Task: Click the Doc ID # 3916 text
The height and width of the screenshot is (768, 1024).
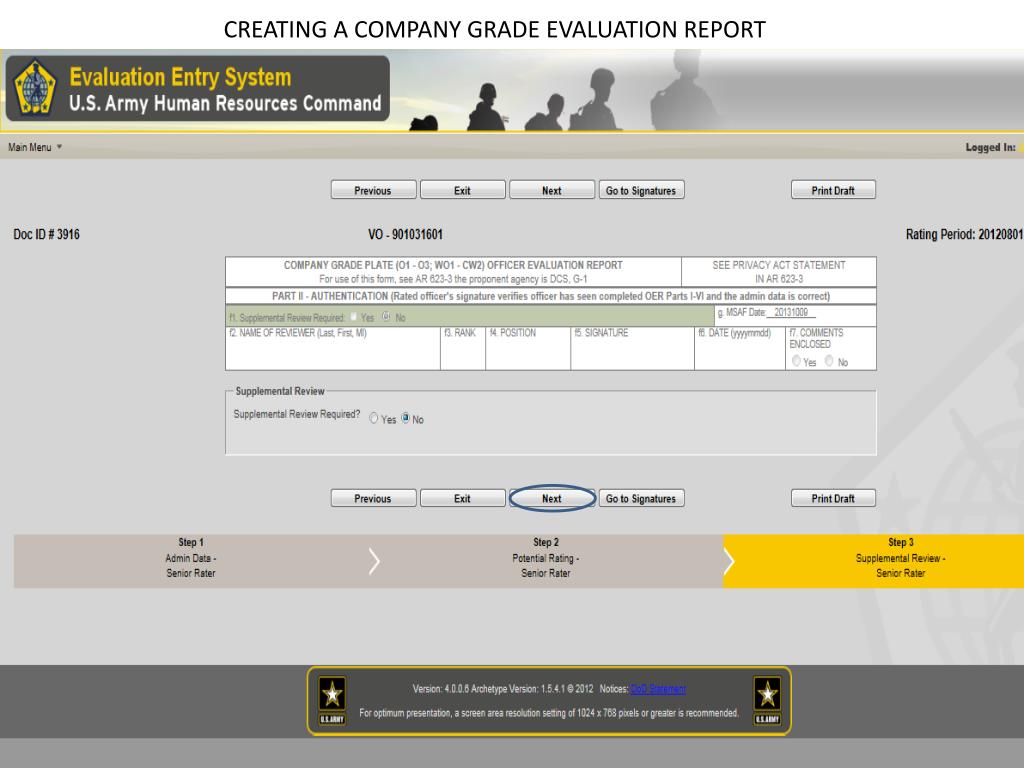Action: pyautogui.click(x=46, y=234)
